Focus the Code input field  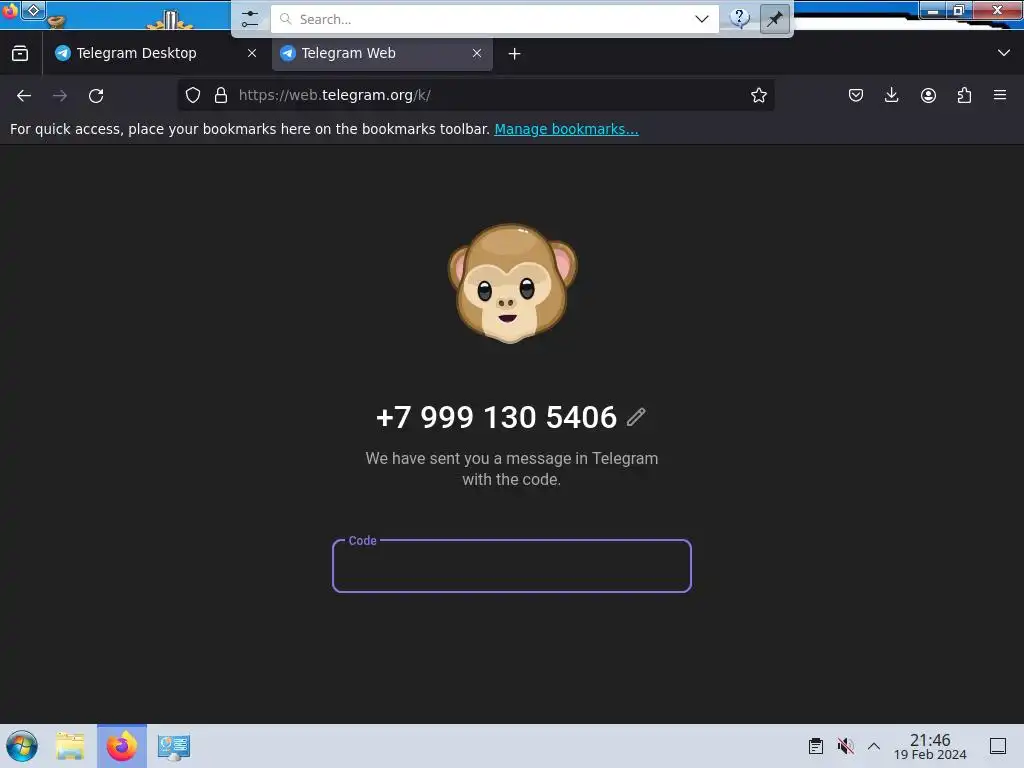[512, 566]
